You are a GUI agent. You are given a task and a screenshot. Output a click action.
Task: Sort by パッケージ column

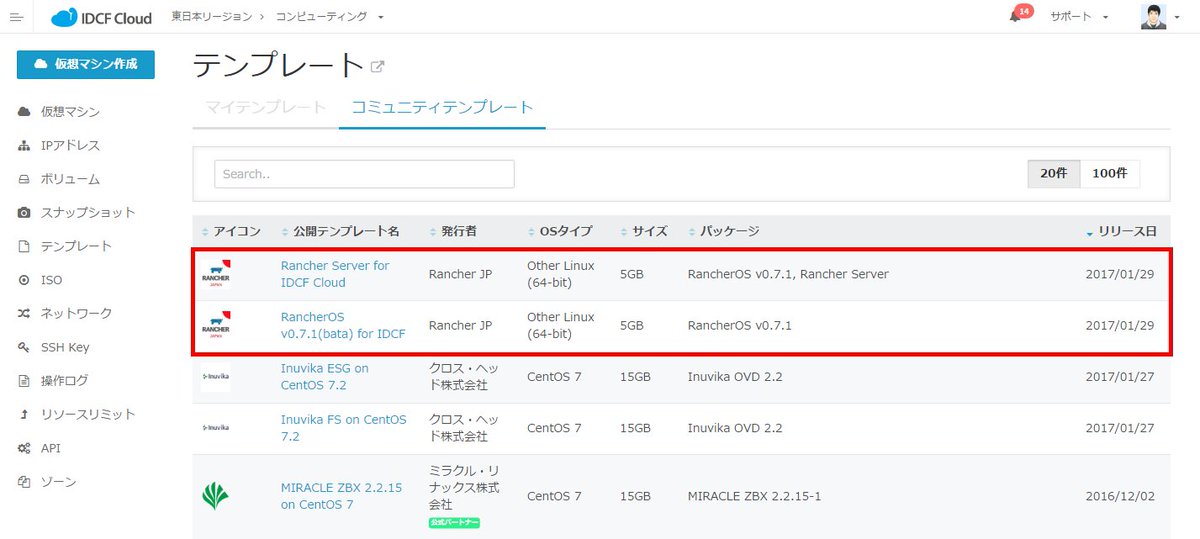point(724,232)
